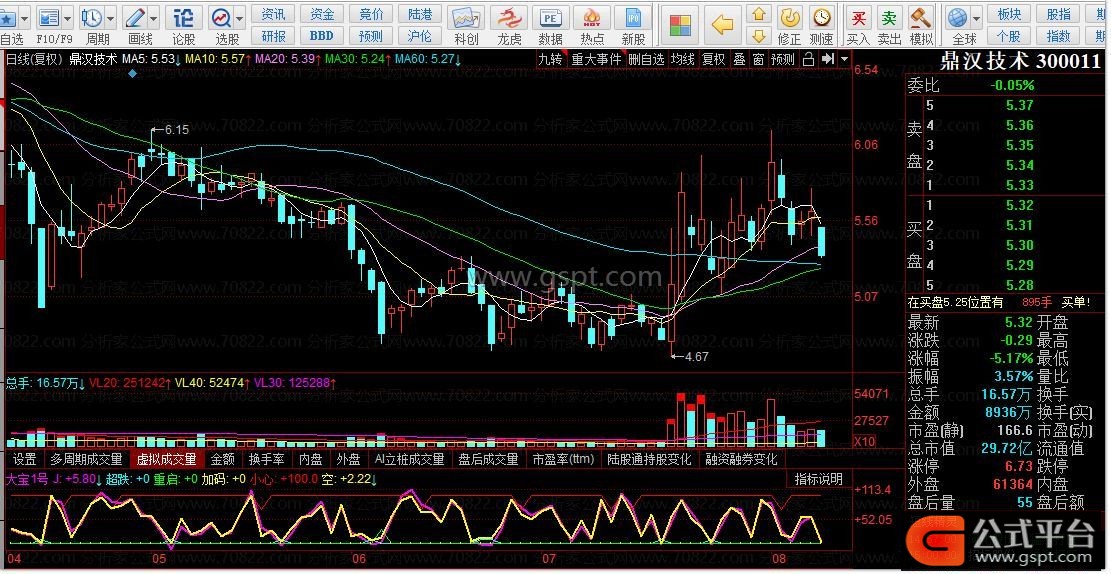This screenshot has width=1111, height=574.
Task: Click the 周期 clock period icon
Action: coord(91,18)
